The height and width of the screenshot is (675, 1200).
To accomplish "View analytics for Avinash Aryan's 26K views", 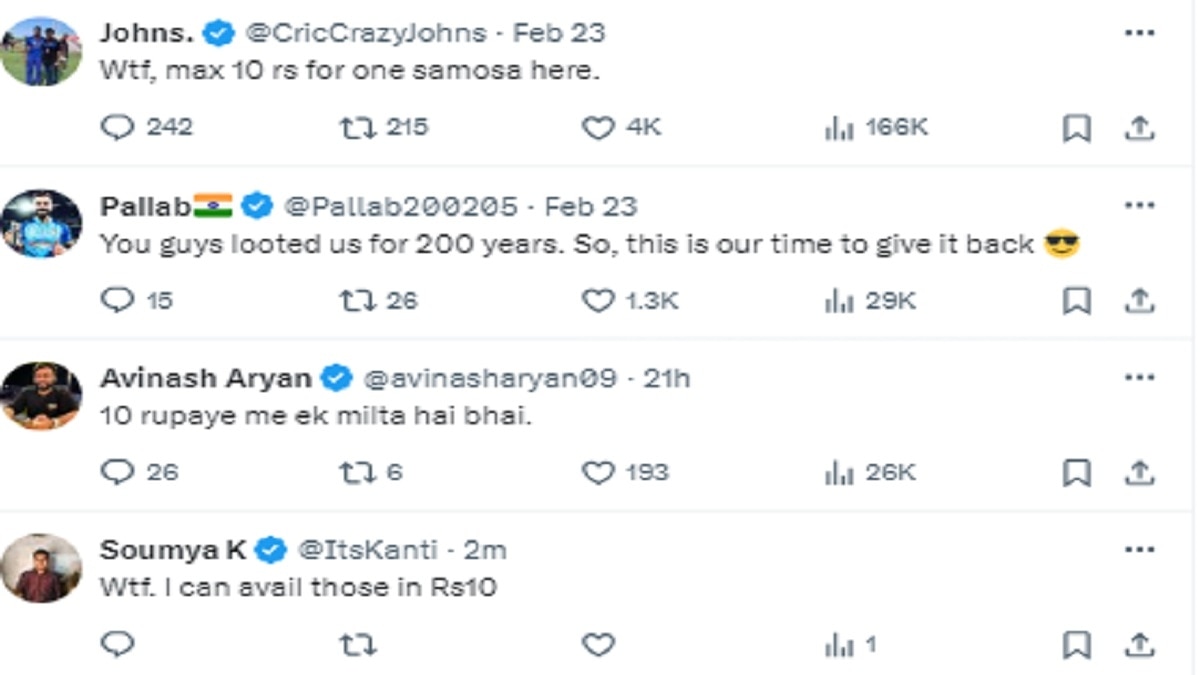I will (838, 472).
